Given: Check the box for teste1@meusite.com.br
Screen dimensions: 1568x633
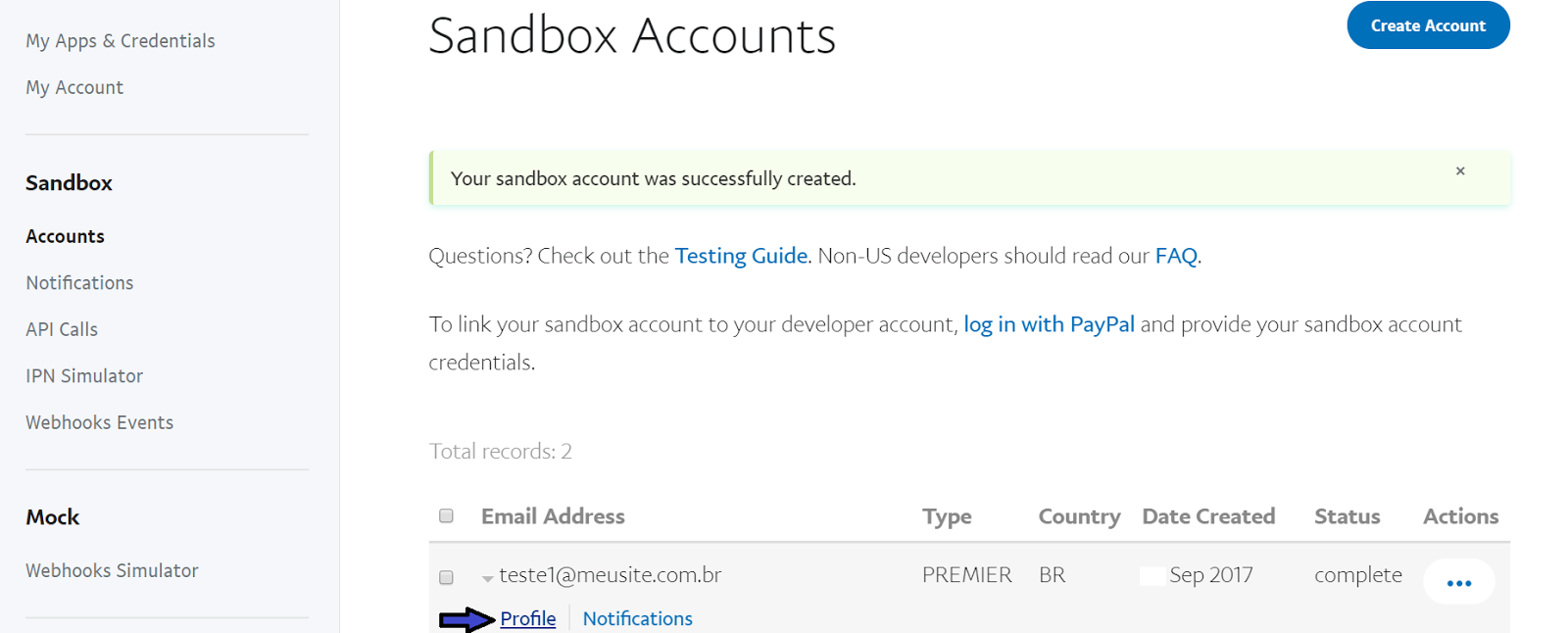Looking at the screenshot, I should click(x=446, y=577).
